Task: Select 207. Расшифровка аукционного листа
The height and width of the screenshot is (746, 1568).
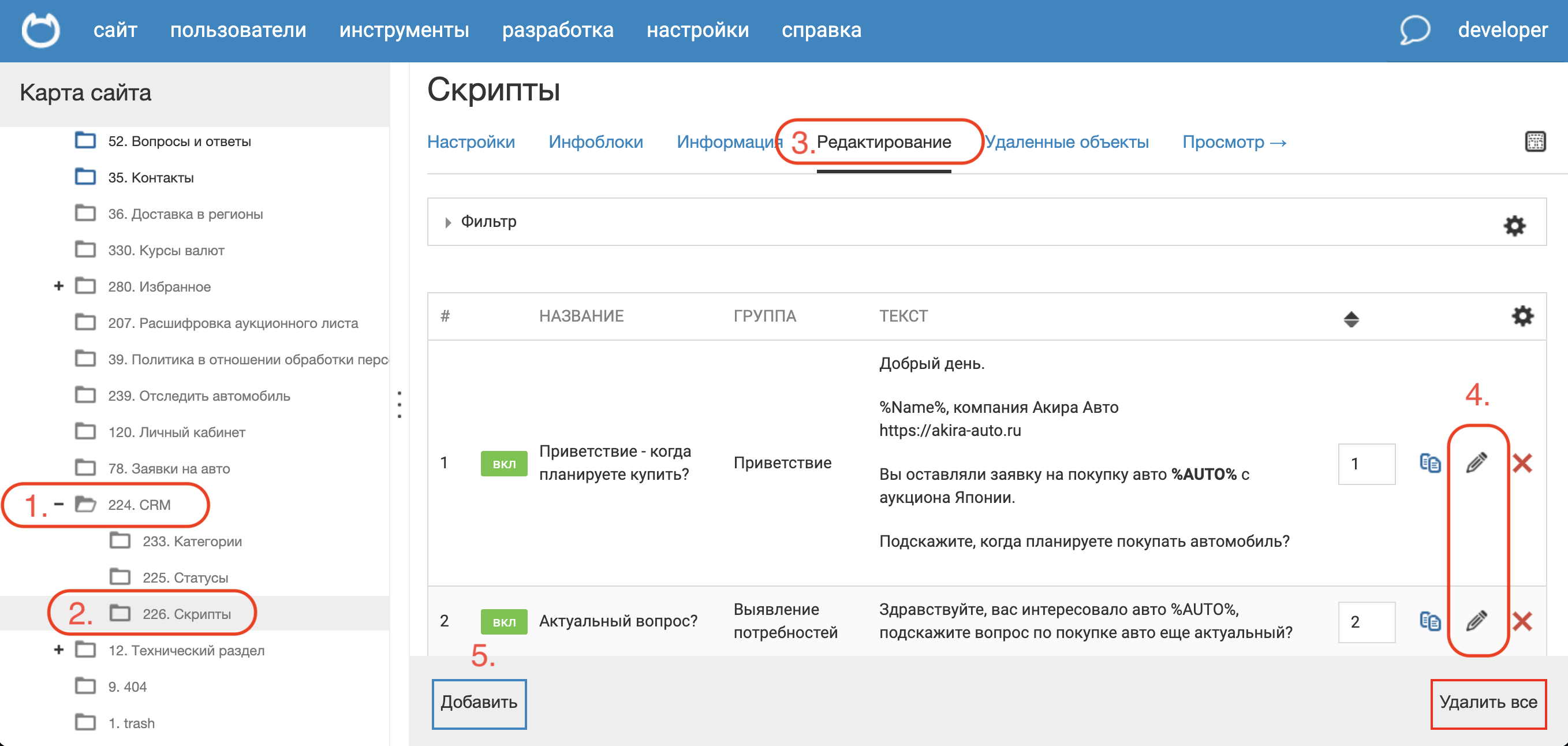Action: point(233,323)
